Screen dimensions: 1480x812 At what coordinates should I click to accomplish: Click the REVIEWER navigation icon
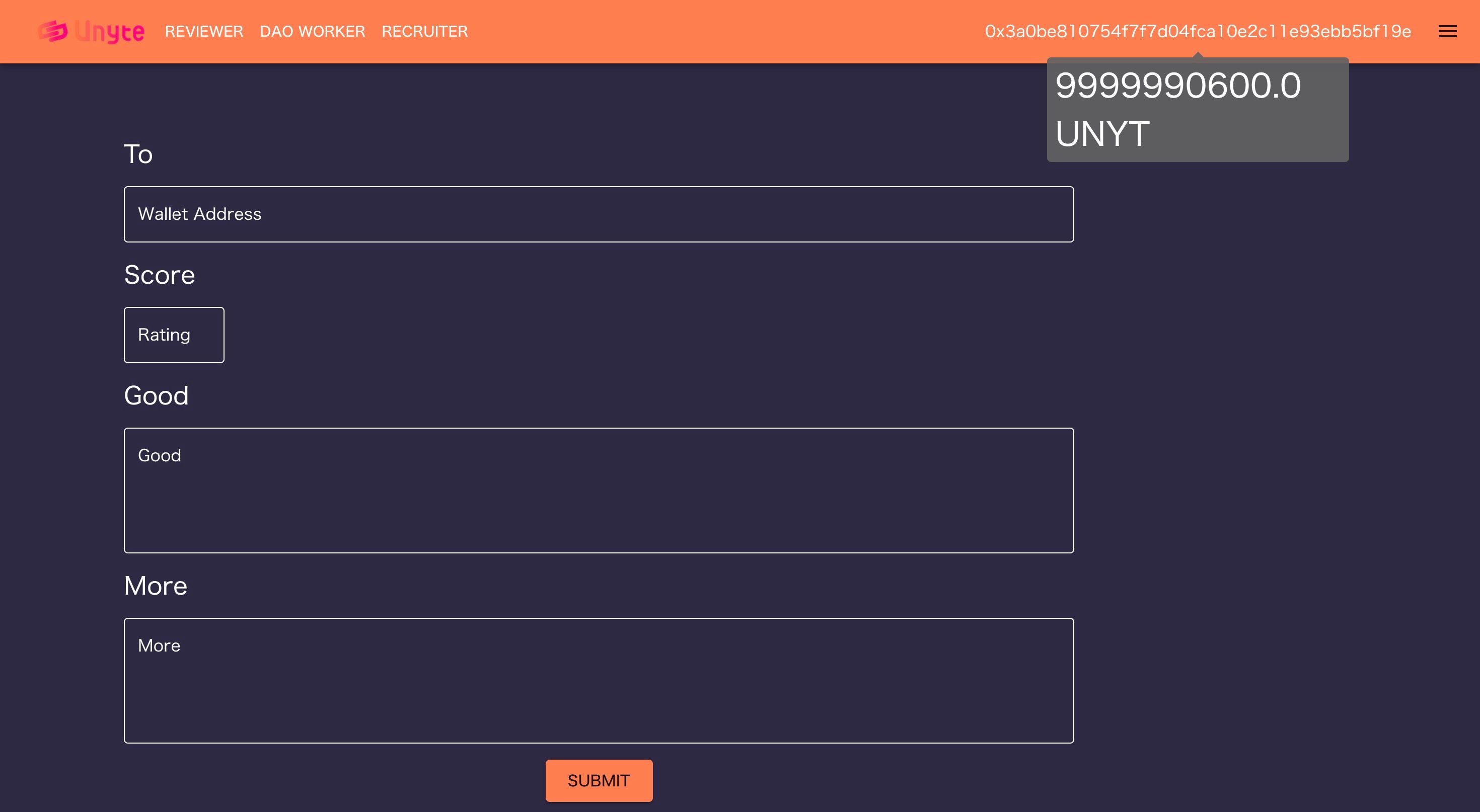204,31
